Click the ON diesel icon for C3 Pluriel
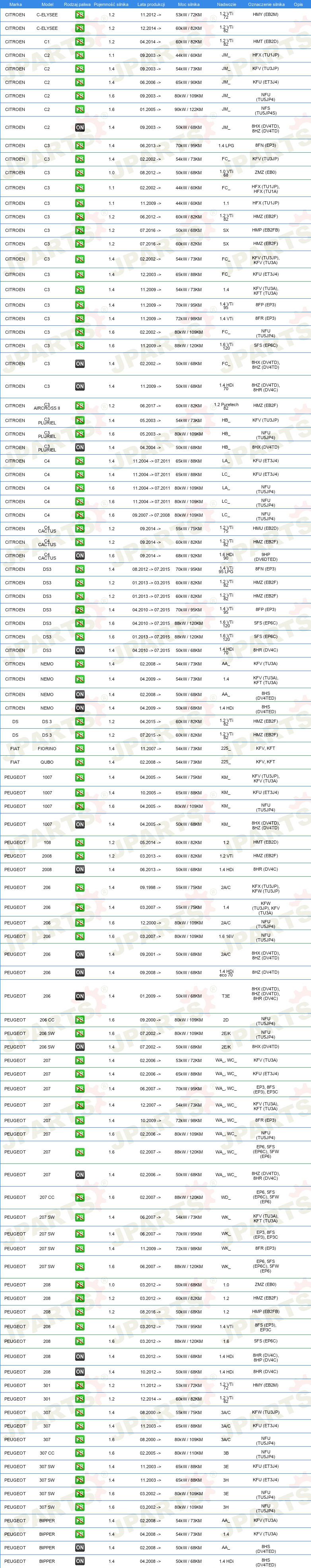The width and height of the screenshot is (311, 1568). point(80,447)
